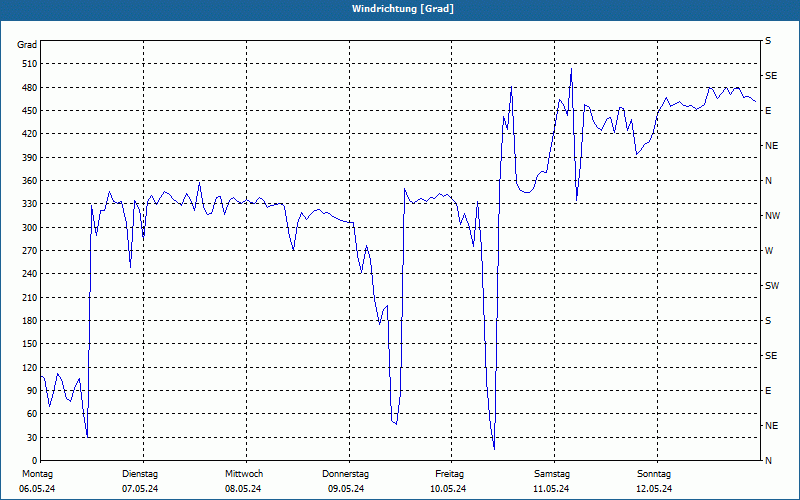The width and height of the screenshot is (800, 500).
Task: Select the "90" y-axis value
Action: [x=32, y=391]
